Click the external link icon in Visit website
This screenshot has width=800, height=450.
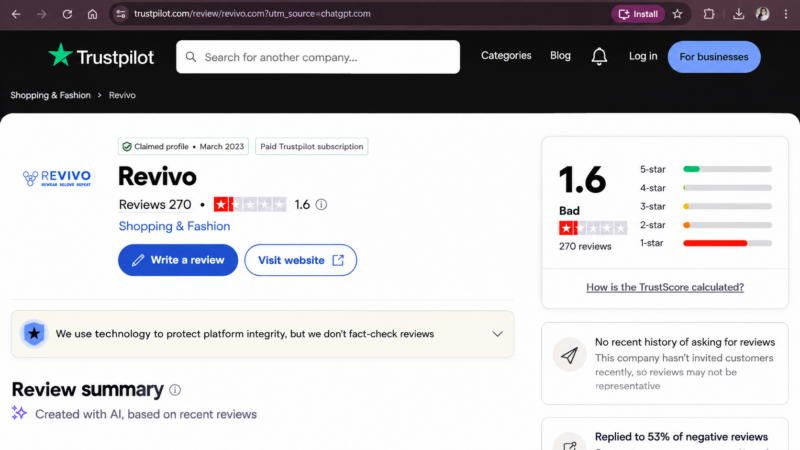338,260
